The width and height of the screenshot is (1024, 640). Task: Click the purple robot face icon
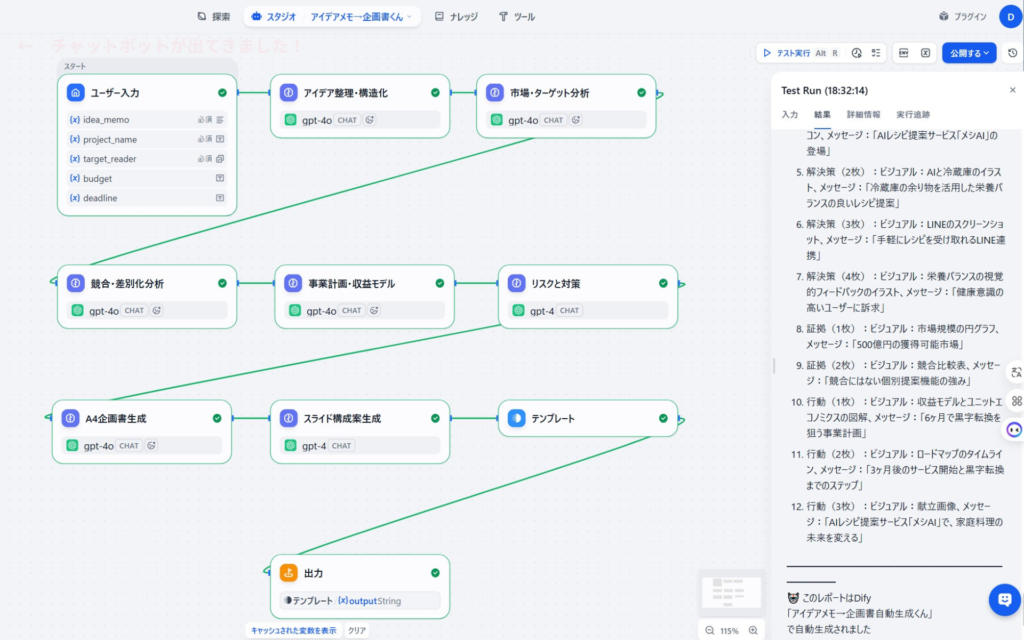point(1014,430)
